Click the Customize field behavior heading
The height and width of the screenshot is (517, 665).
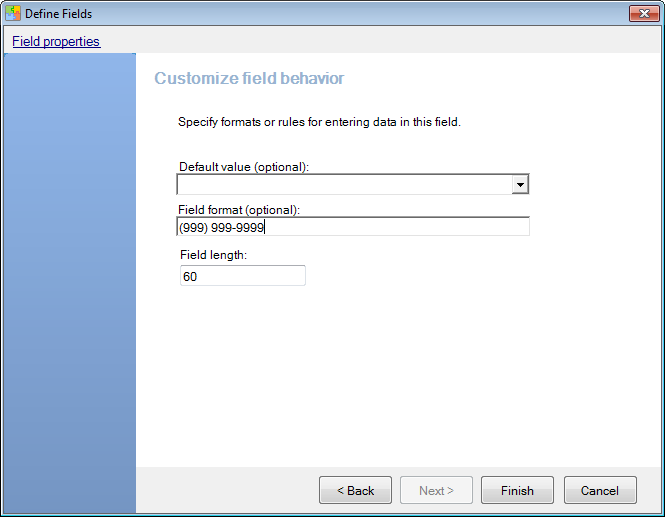click(249, 78)
